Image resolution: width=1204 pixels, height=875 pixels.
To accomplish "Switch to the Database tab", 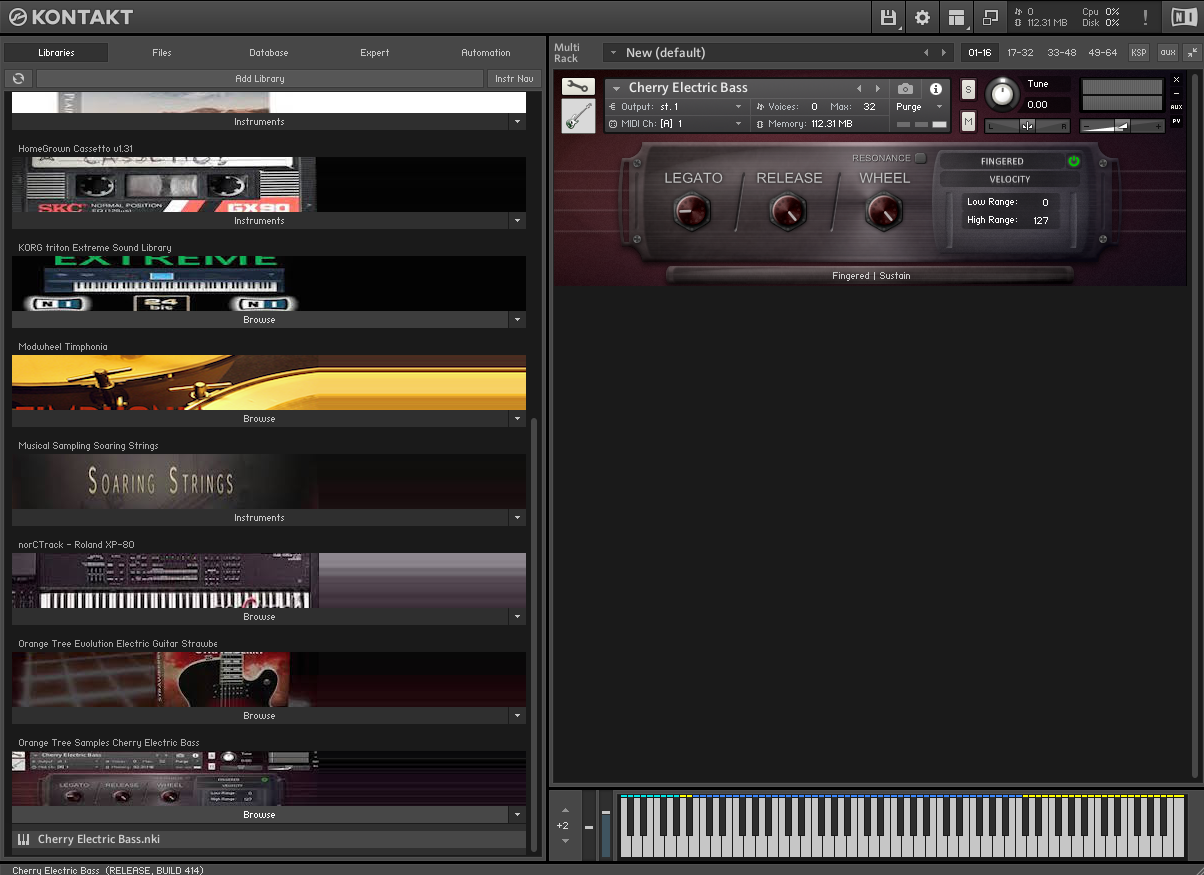I will [269, 53].
